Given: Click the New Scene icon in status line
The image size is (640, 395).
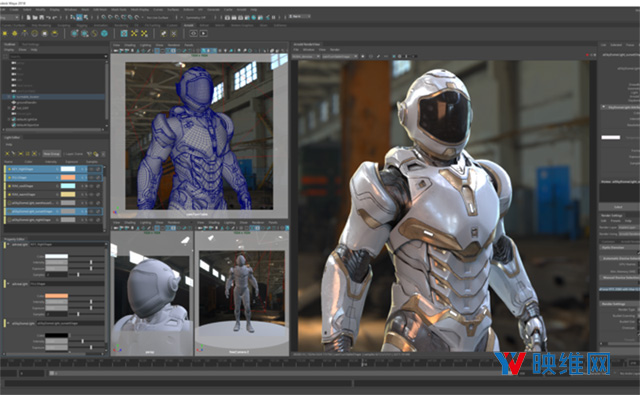Looking at the screenshot, I should coord(29,18).
